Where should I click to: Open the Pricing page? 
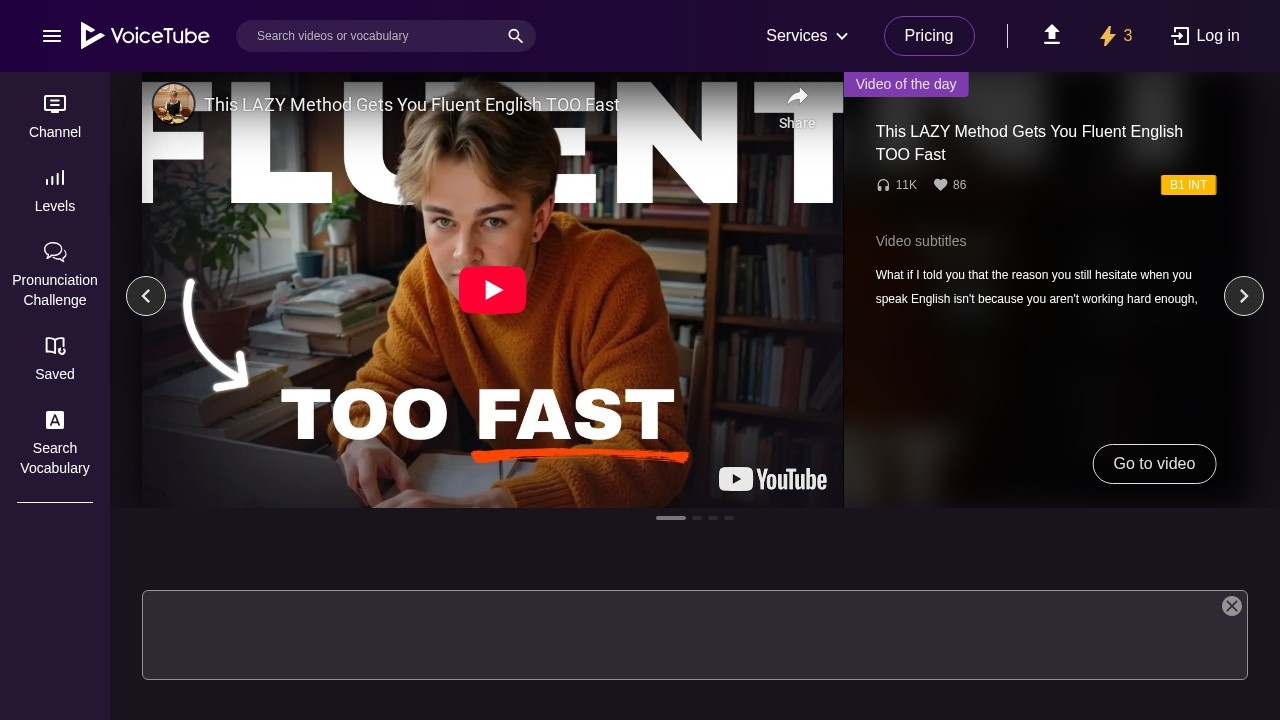click(929, 35)
